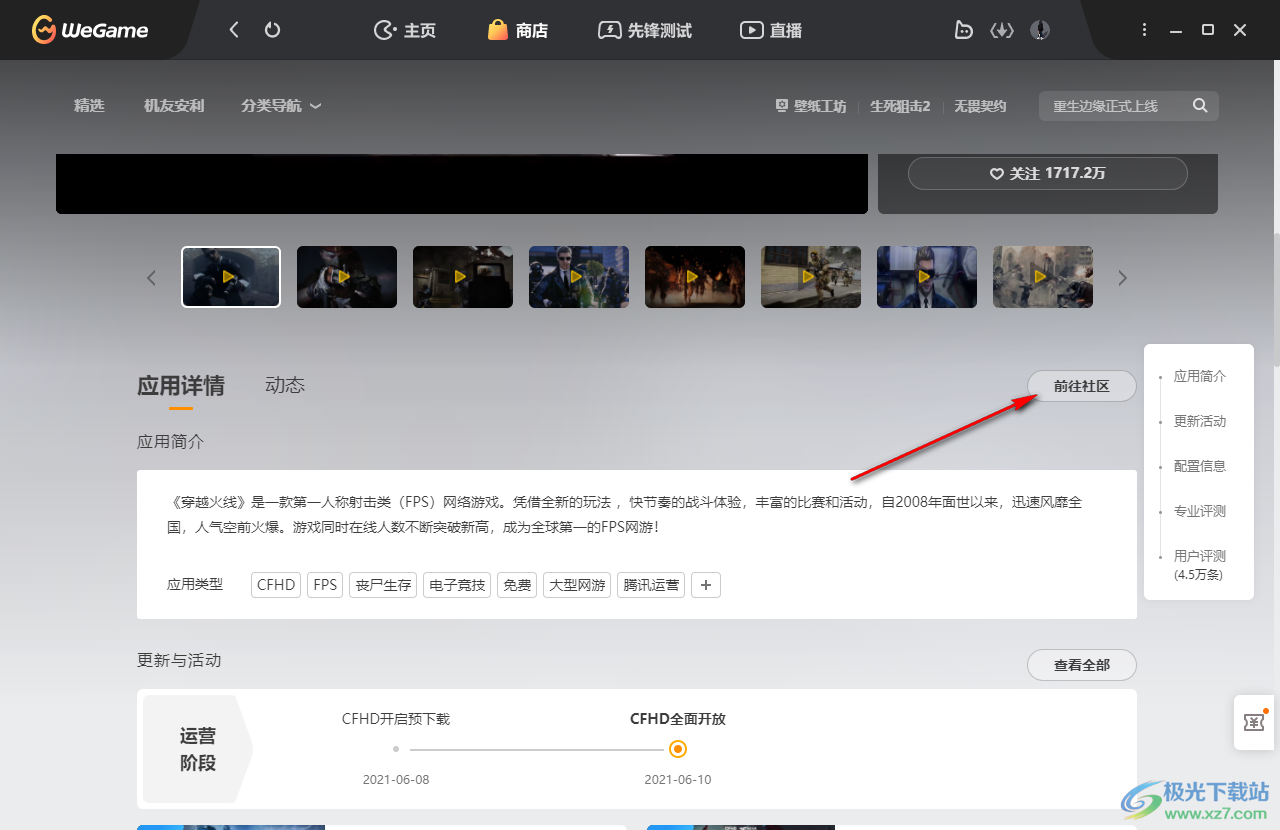1280x830 pixels.
Task: Click the 前往社区 button
Action: pos(1082,386)
